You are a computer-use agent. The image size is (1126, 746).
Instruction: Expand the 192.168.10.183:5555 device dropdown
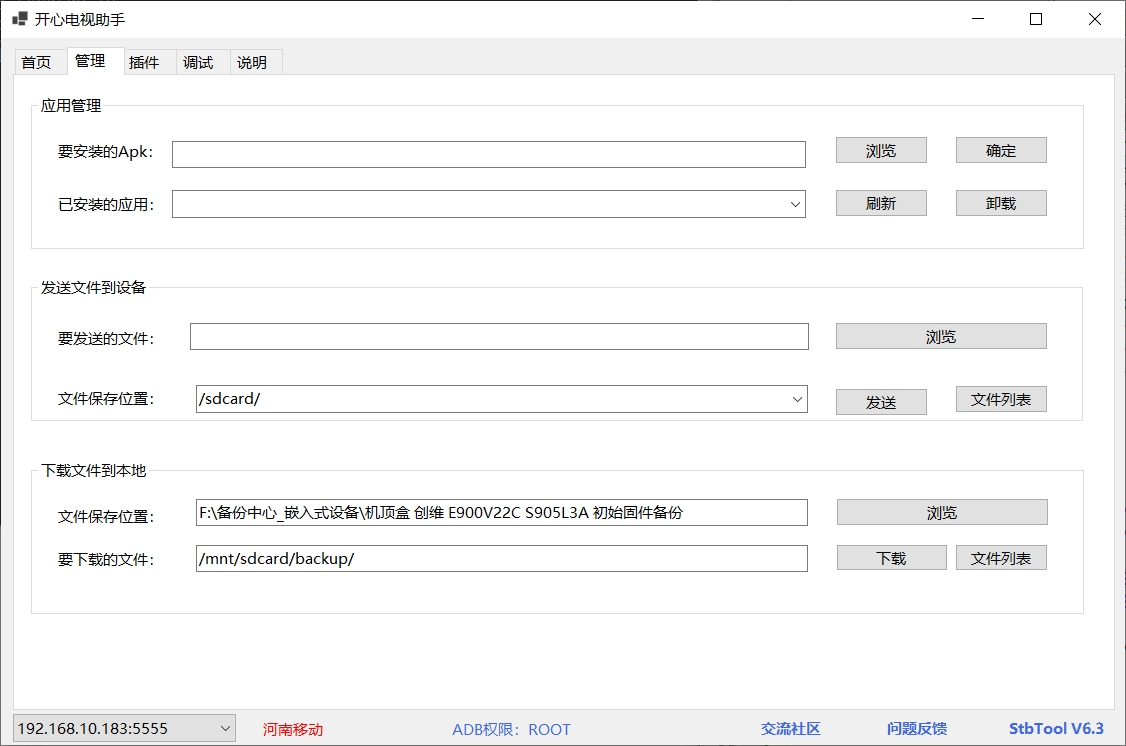pos(224,728)
